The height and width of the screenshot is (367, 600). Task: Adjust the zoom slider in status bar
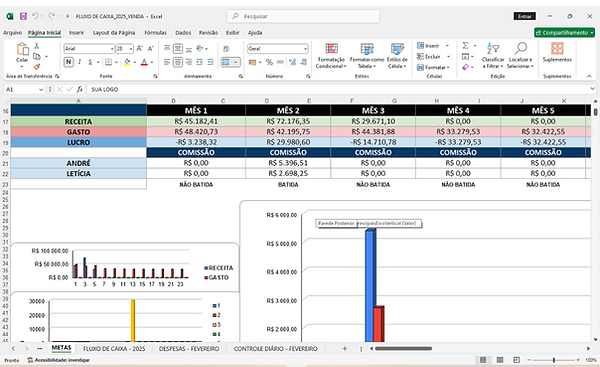(x=553, y=360)
